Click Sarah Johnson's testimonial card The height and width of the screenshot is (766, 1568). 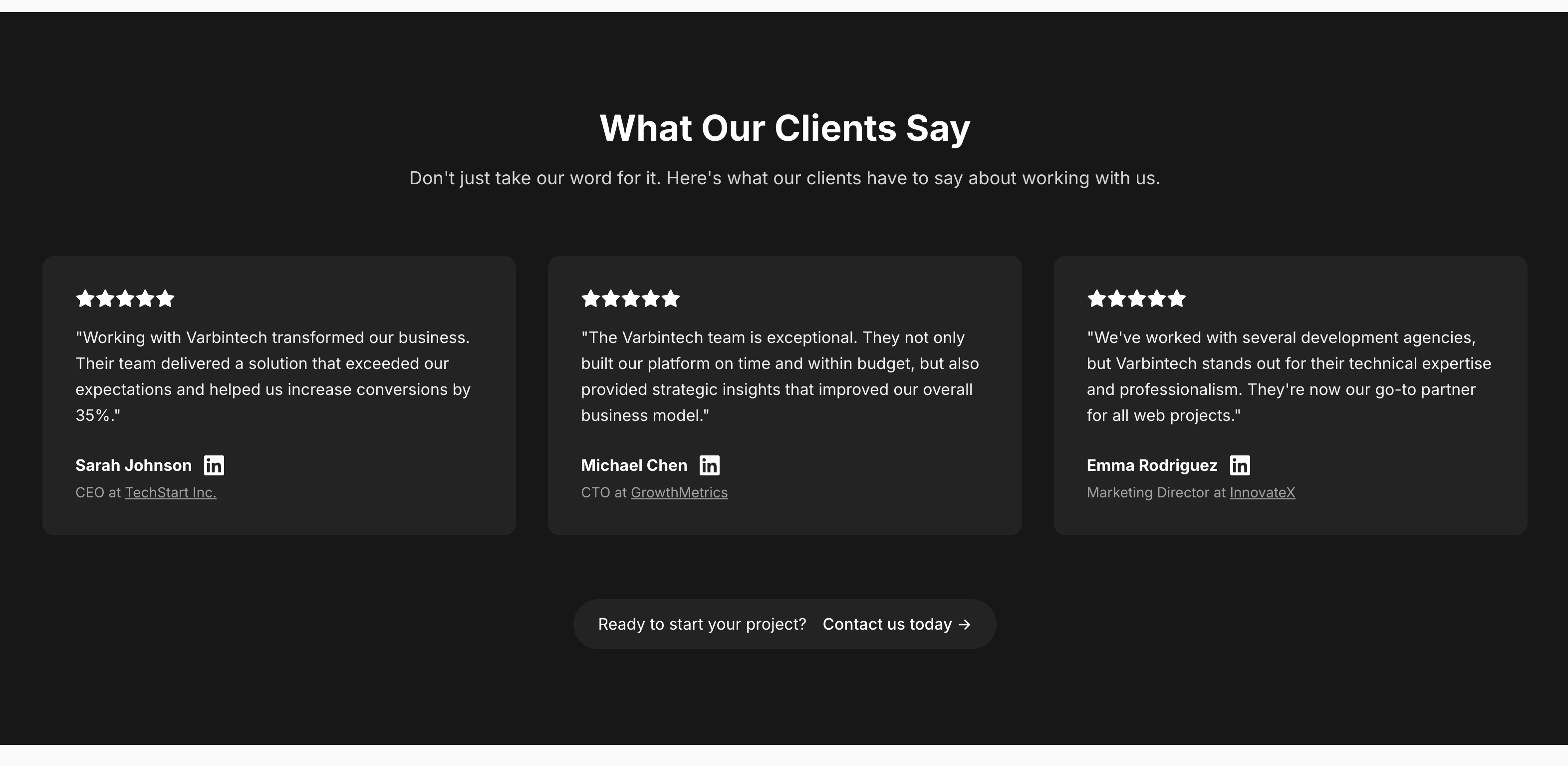(279, 396)
